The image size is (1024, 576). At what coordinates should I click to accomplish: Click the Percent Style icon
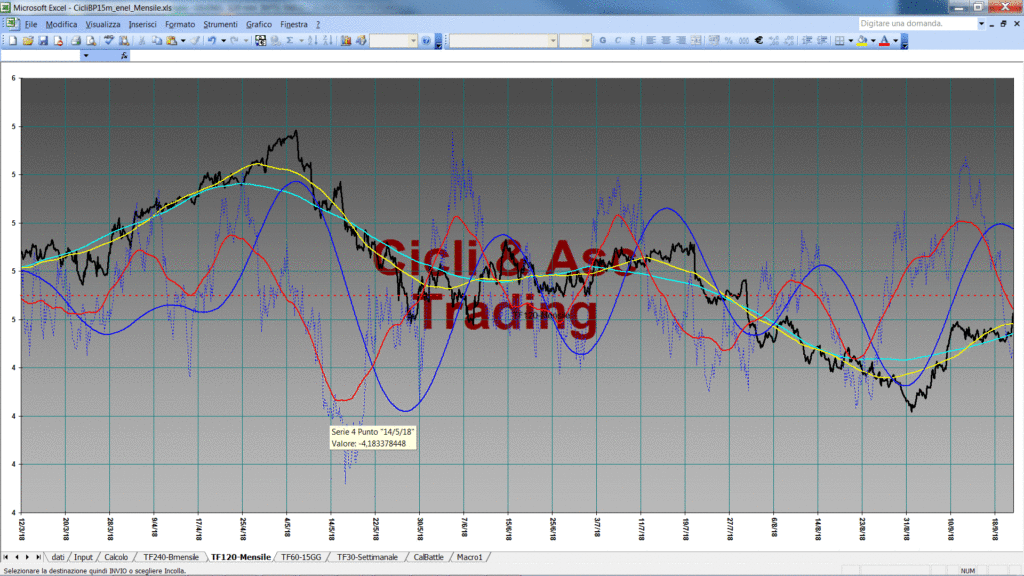coord(728,40)
